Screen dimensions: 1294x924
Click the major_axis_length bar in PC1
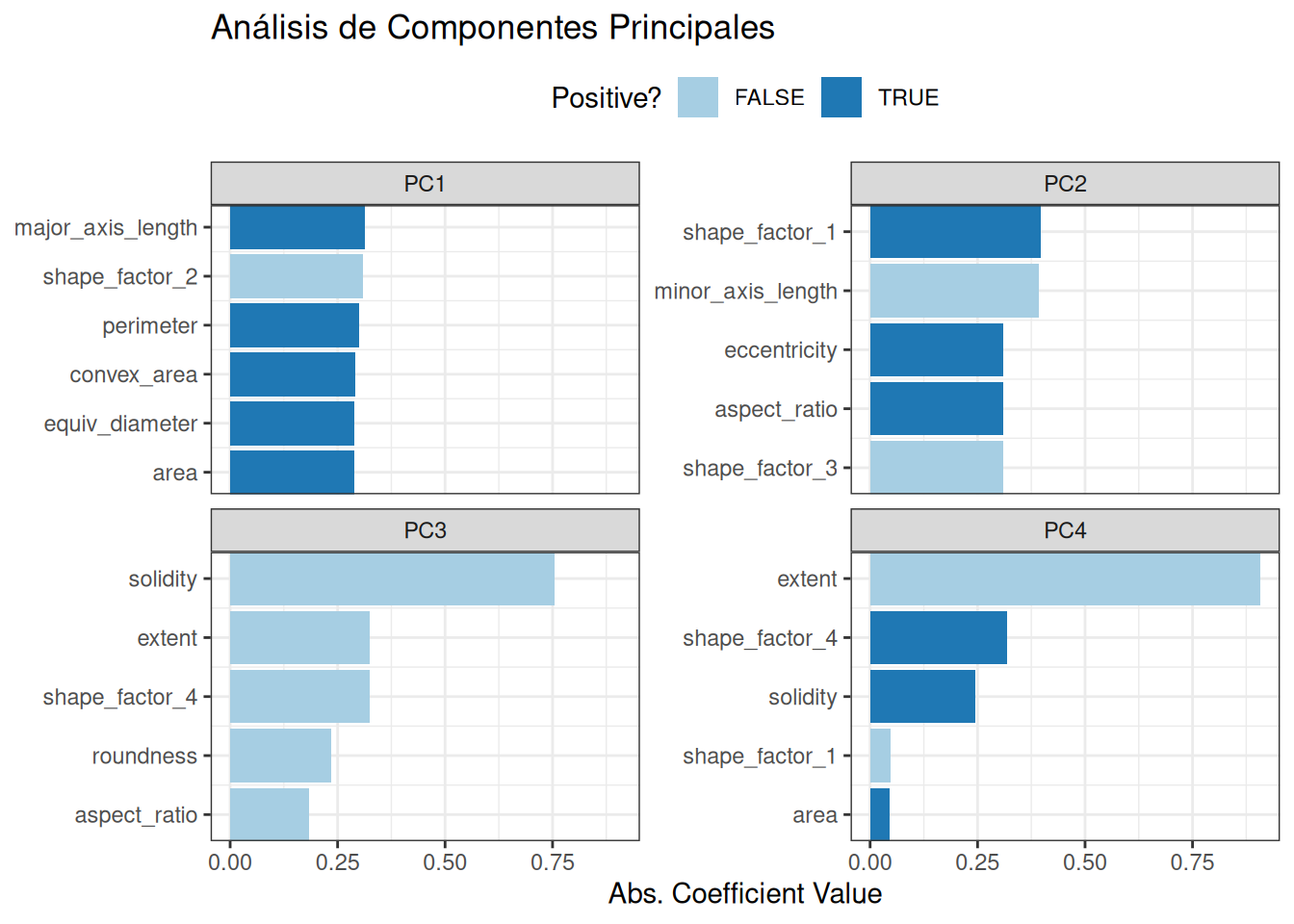(297, 228)
